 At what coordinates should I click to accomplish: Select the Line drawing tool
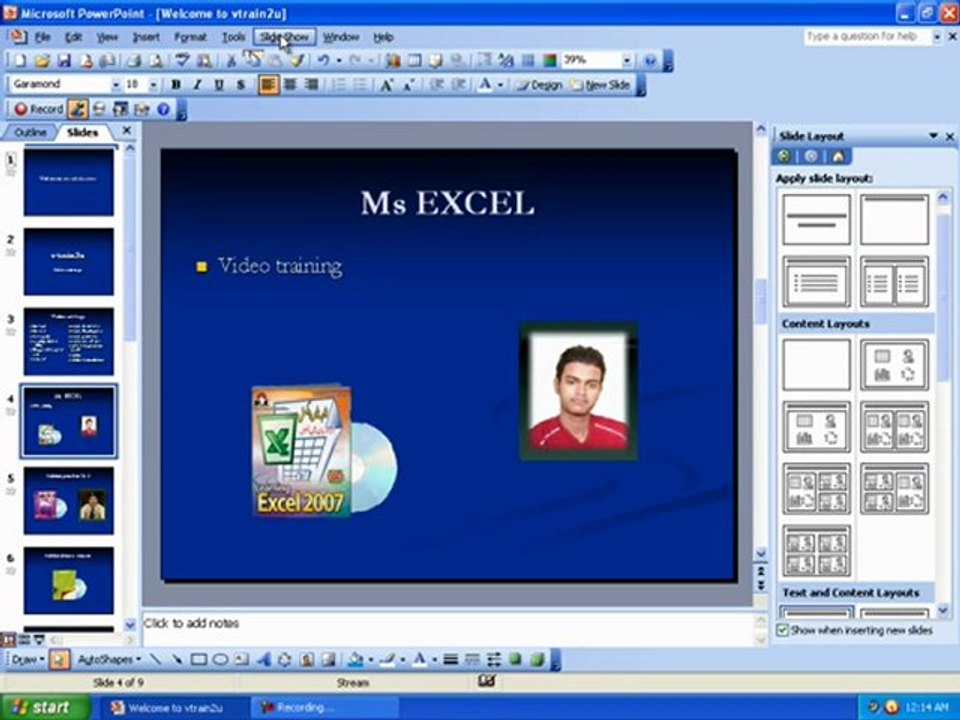pyautogui.click(x=156, y=659)
